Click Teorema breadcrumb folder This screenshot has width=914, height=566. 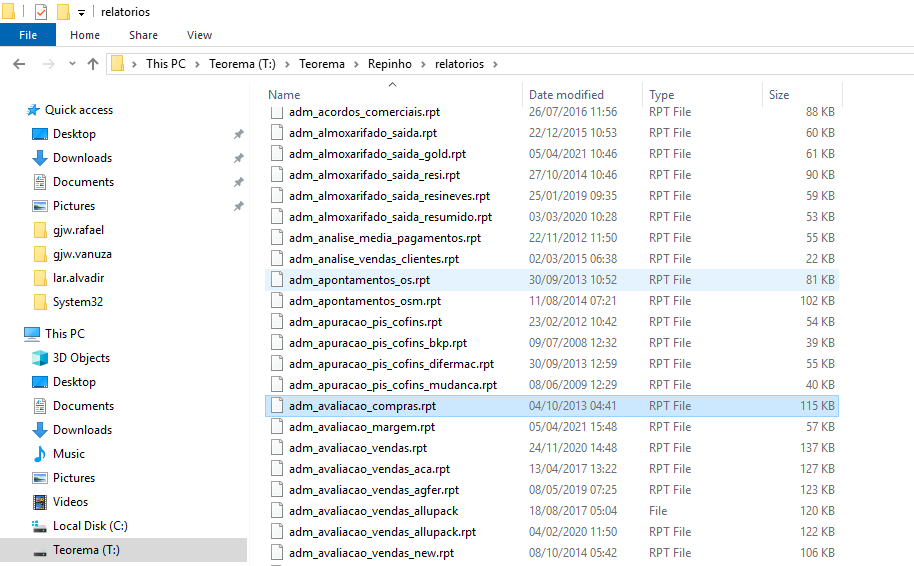point(322,64)
